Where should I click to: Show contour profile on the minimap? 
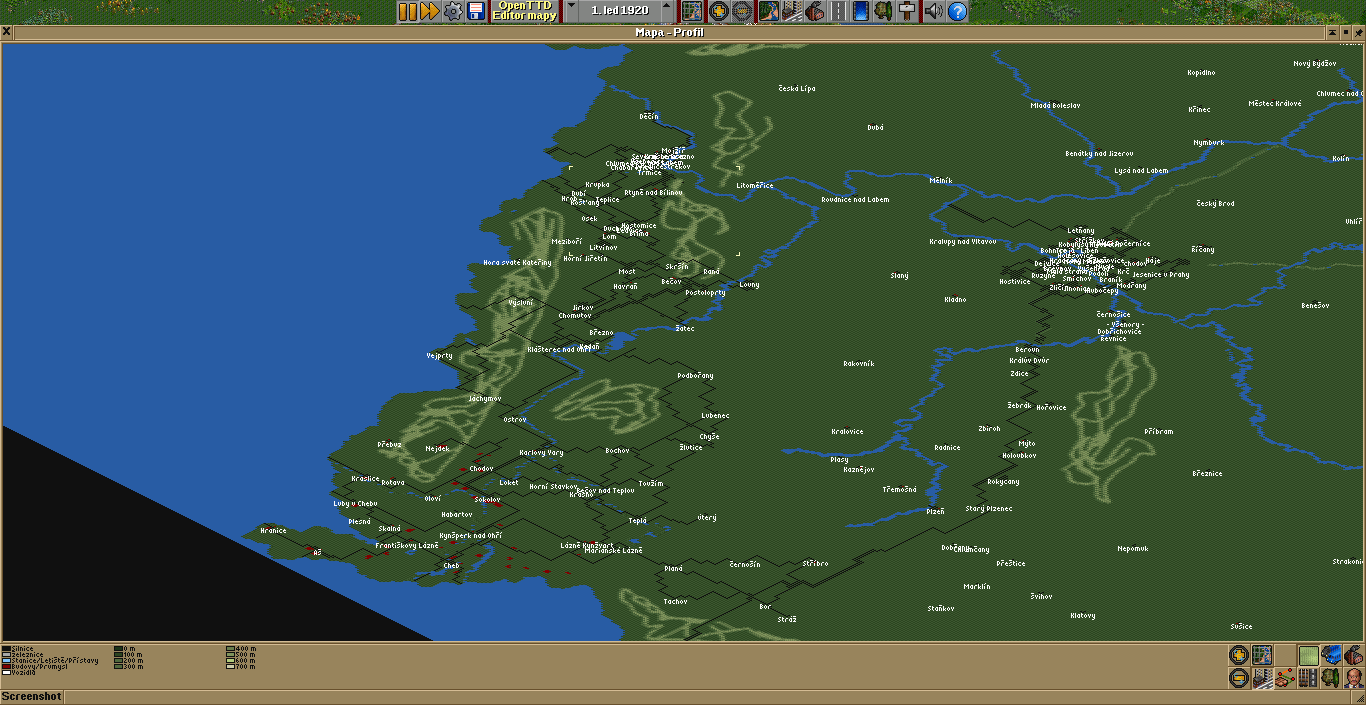1308,655
